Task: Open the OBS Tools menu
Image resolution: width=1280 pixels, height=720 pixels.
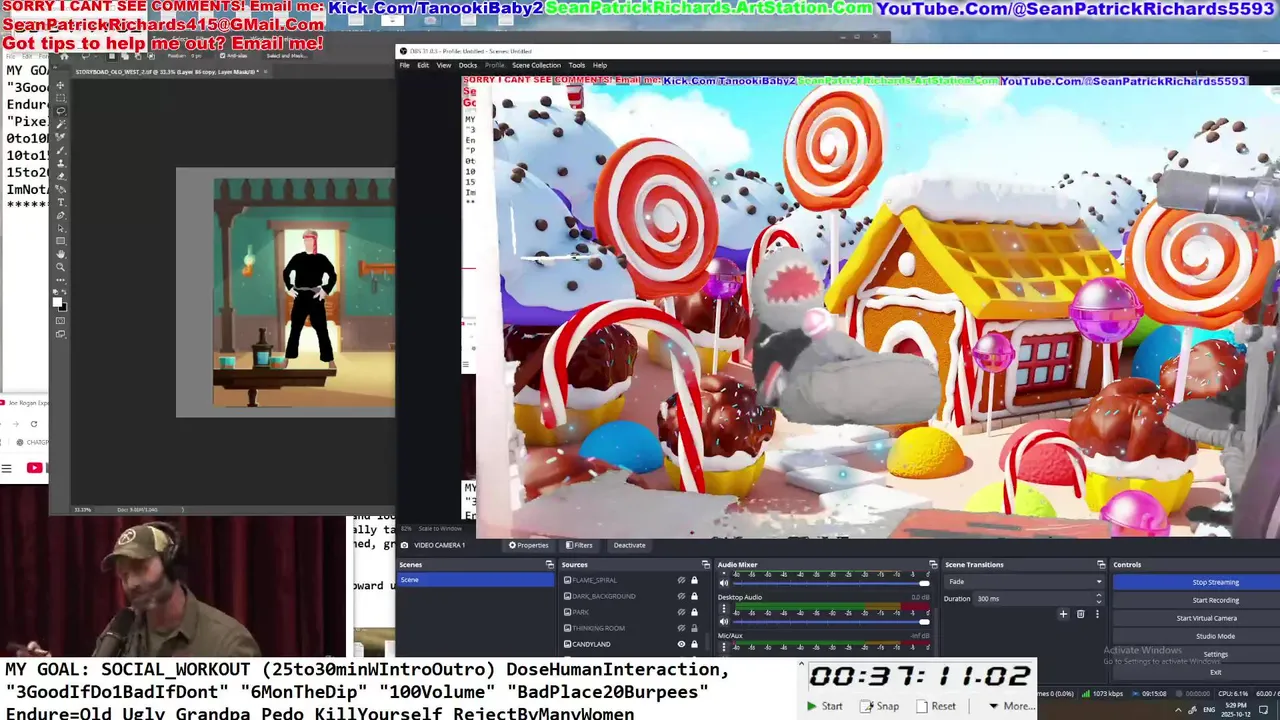Action: pyautogui.click(x=577, y=65)
